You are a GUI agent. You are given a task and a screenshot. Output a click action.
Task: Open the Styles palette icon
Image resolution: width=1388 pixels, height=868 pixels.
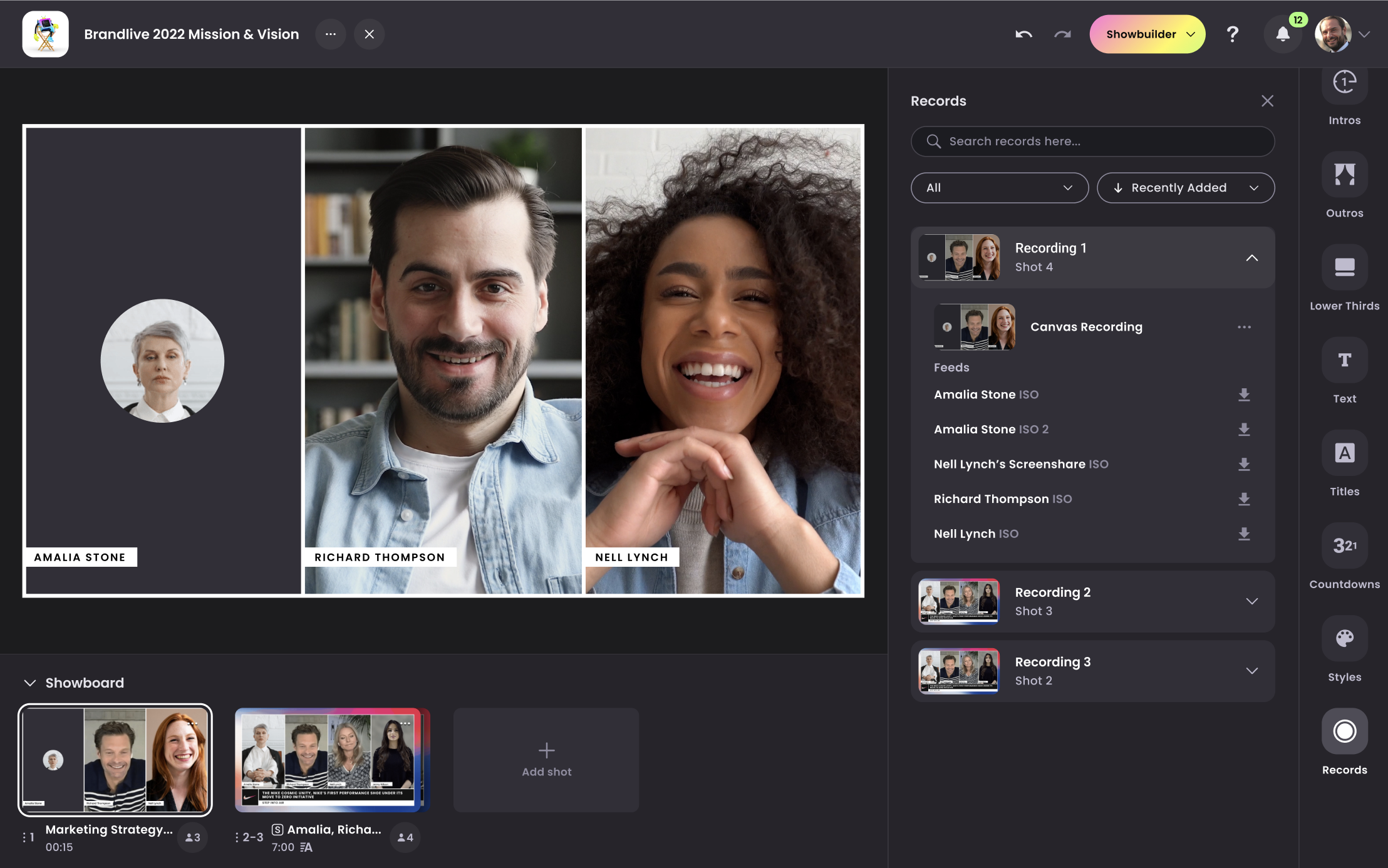point(1344,638)
